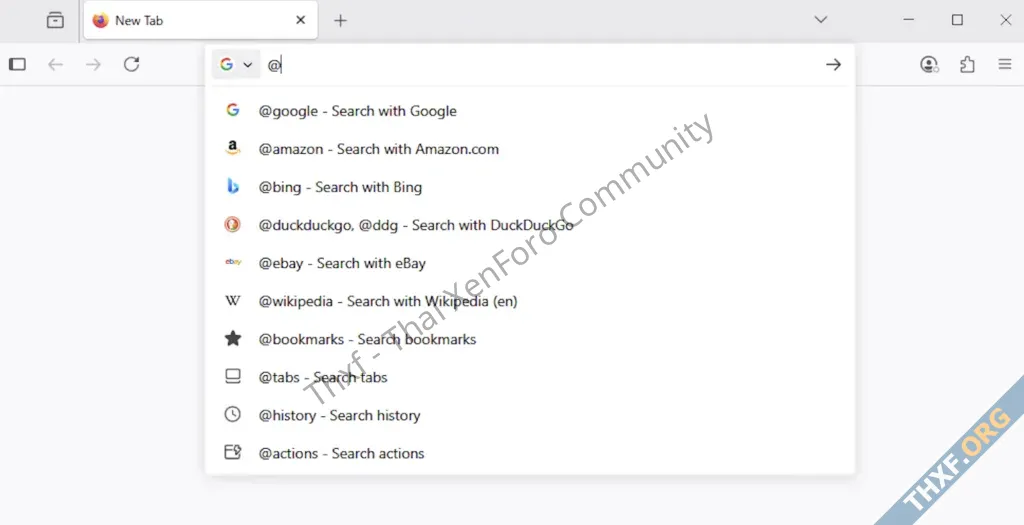Screen dimensions: 1024x525
Task: Choose @bookmarks - Search bookmarks
Action: pos(530,339)
